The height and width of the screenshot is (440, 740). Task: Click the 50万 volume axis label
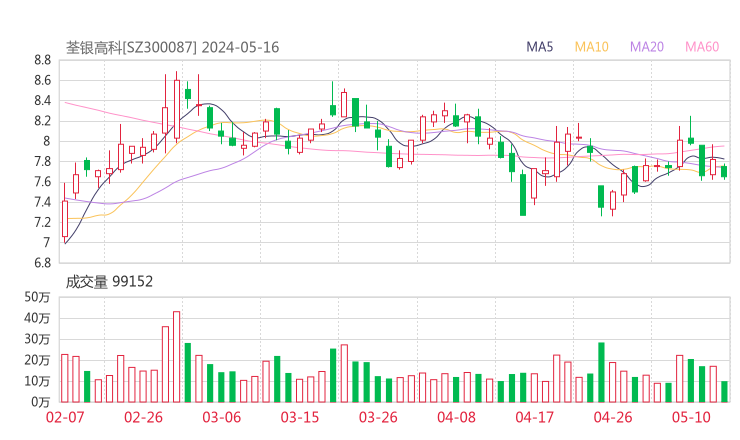point(37,297)
